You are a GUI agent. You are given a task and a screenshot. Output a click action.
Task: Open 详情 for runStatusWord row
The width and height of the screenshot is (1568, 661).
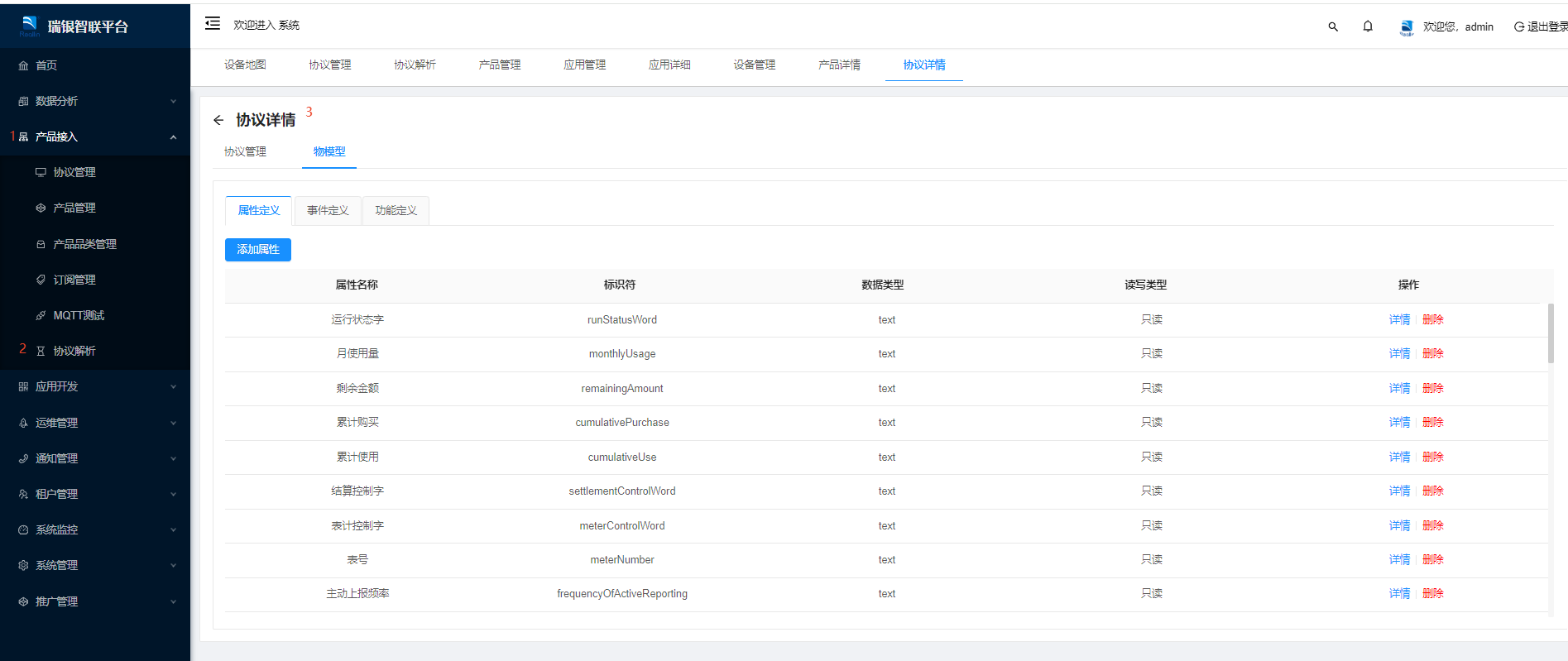point(1399,319)
